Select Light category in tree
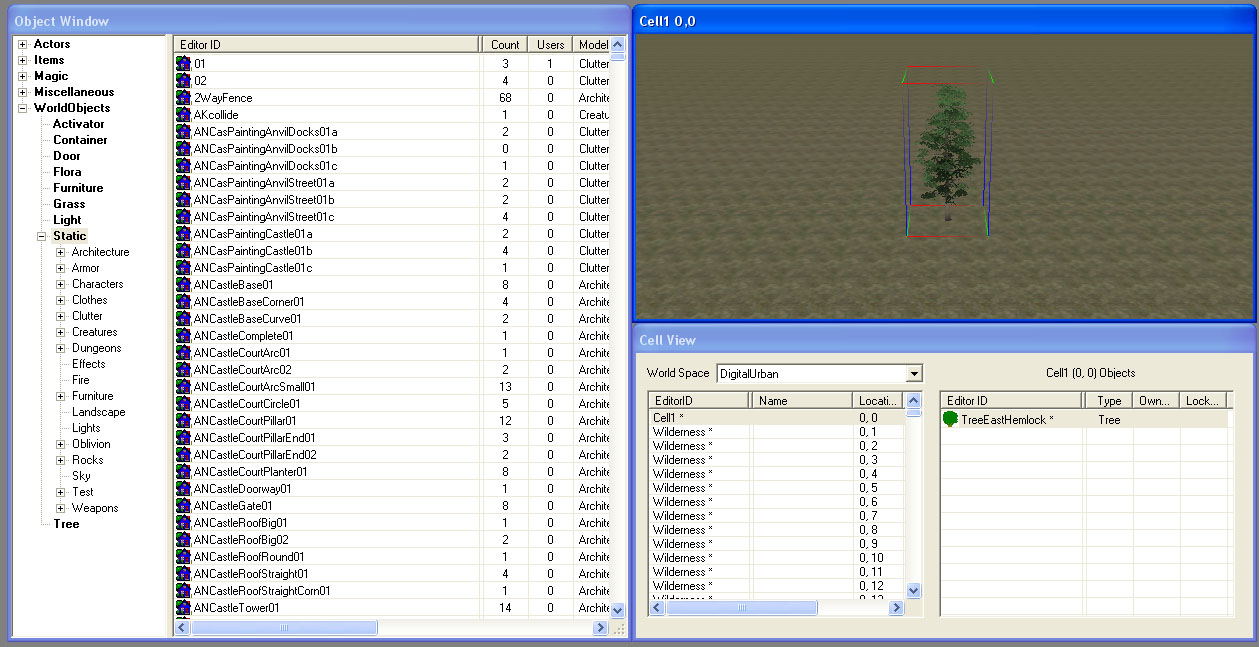The height and width of the screenshot is (647, 1259). point(67,220)
